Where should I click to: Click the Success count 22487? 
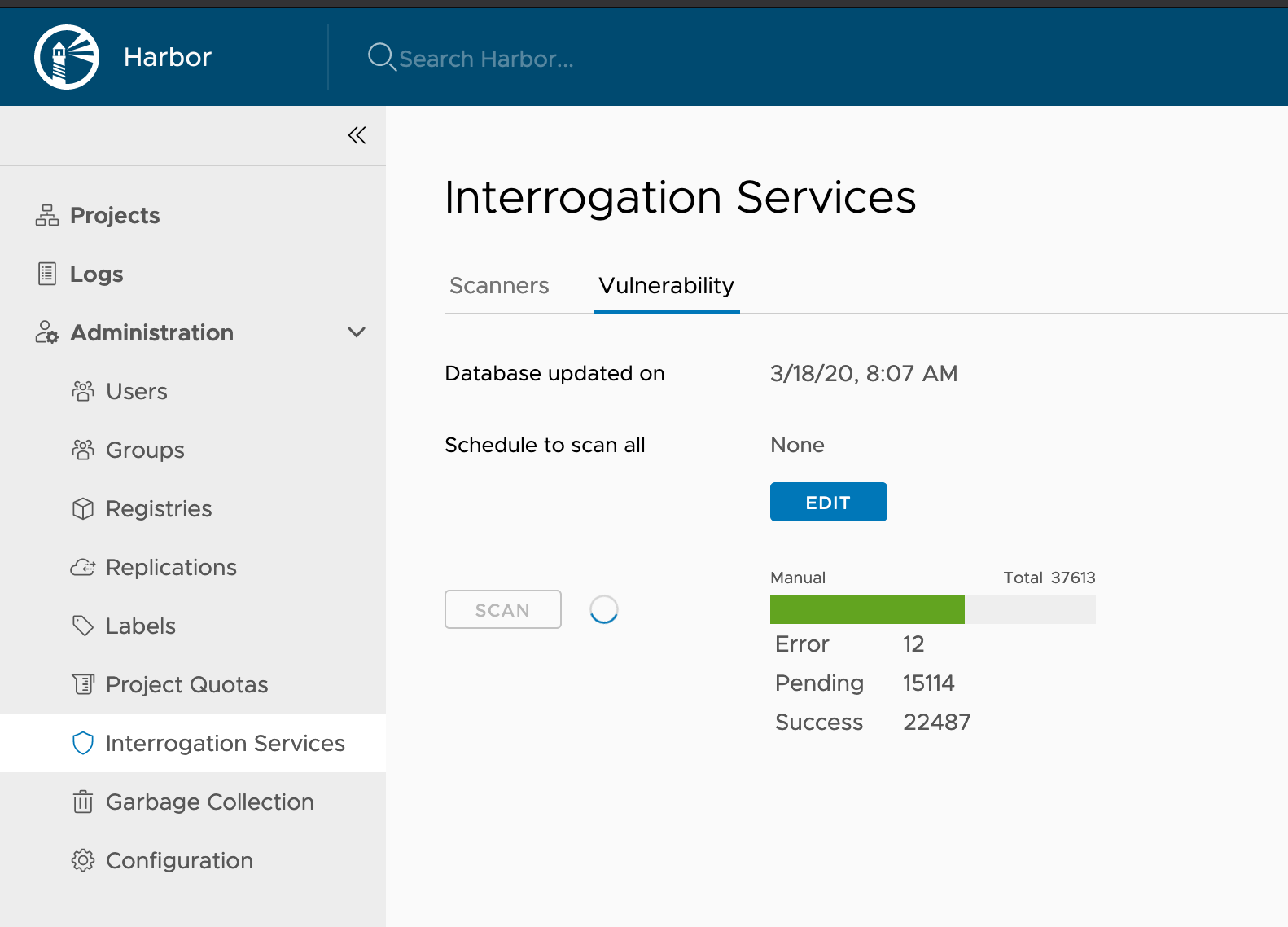tap(937, 722)
